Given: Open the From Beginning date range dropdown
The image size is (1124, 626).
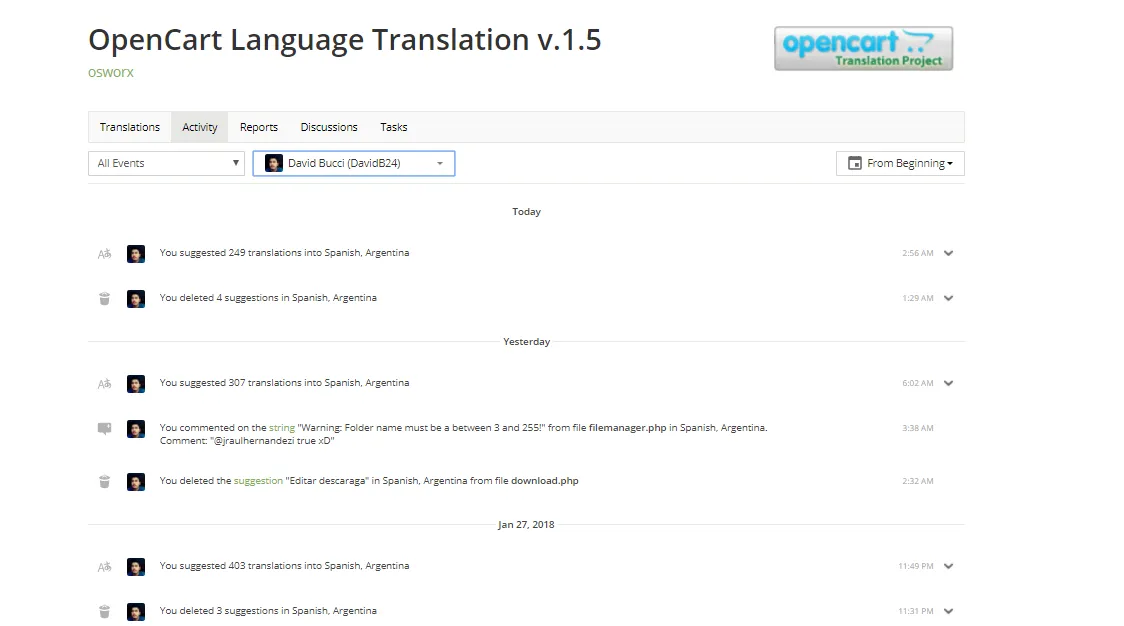Looking at the screenshot, I should click(900, 163).
